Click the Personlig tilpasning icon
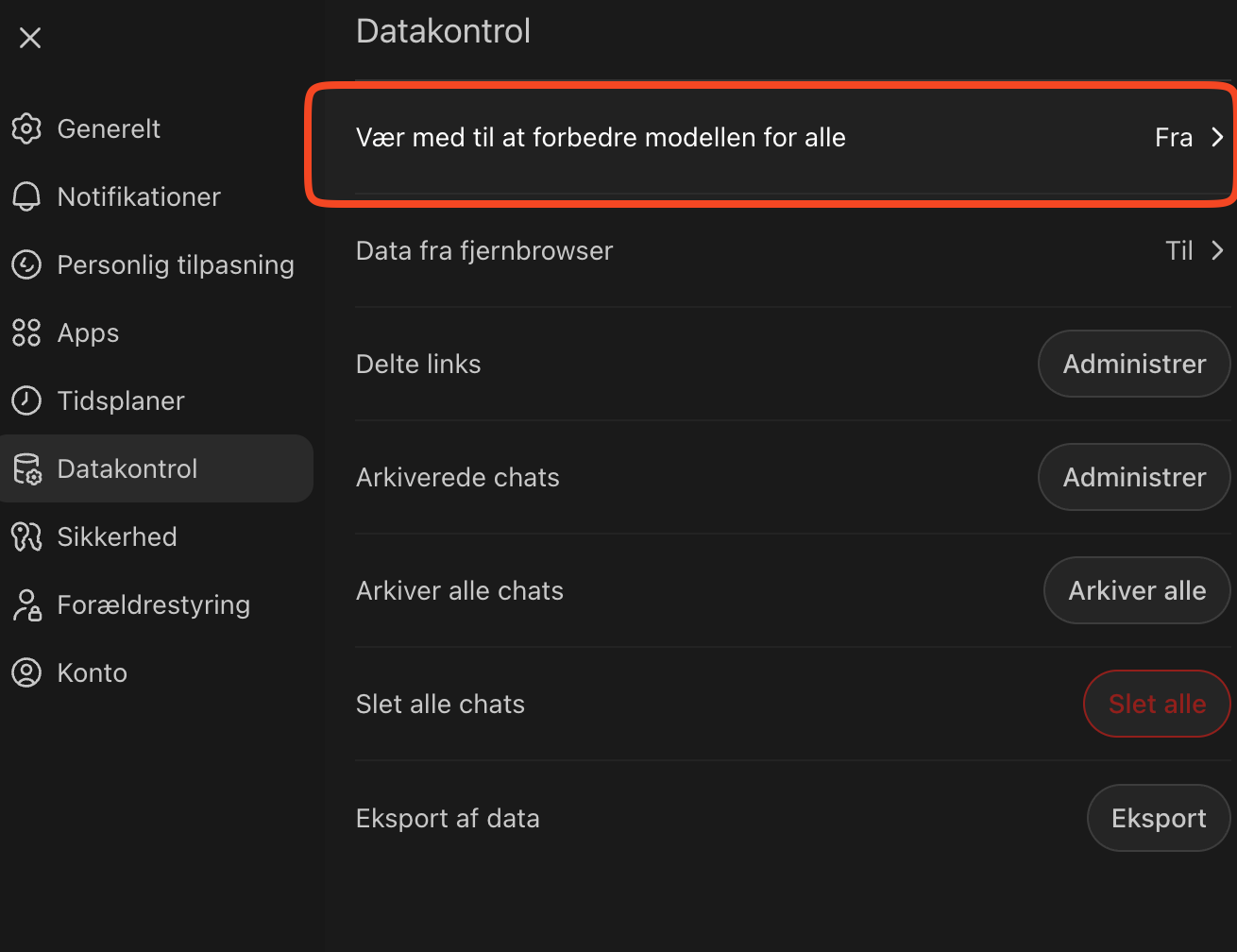 coord(26,264)
